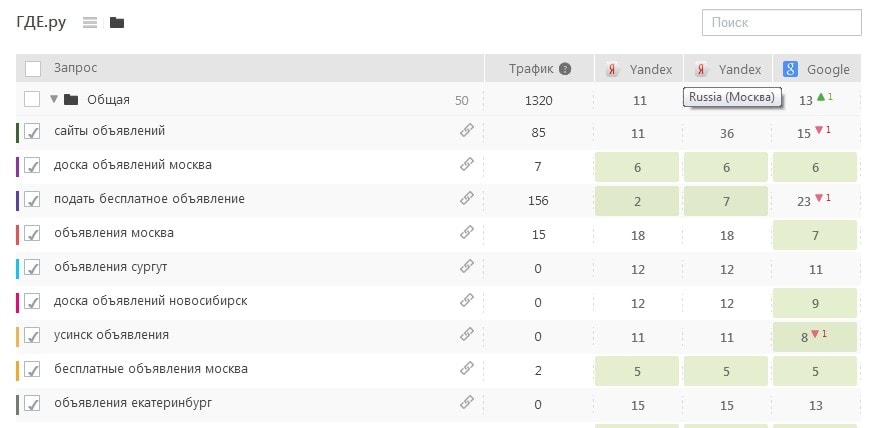Screen dimensions: 883x428
Task: Focus the Поиск search field
Action: tap(781, 23)
